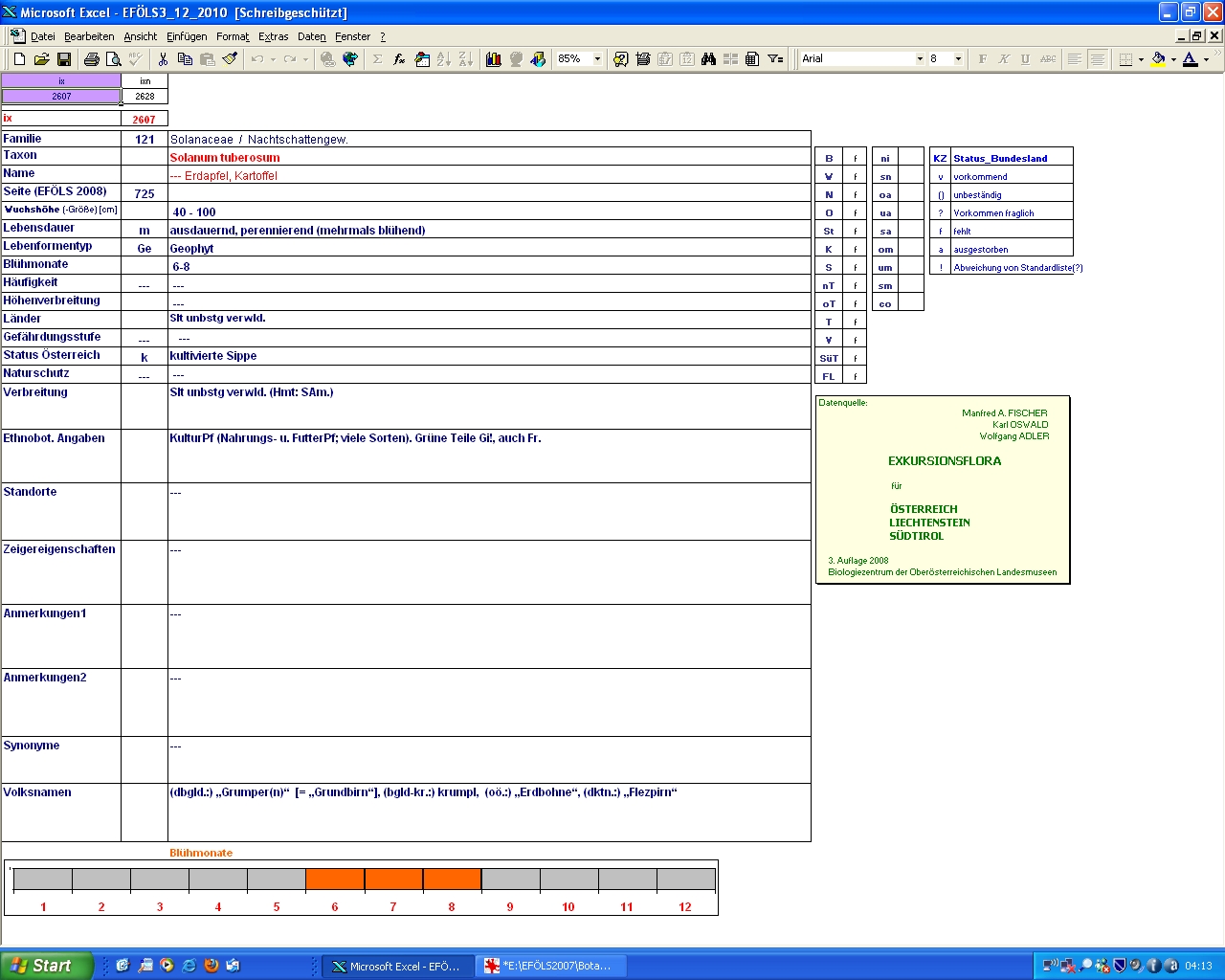Activate the Format Painter brush icon
1225x980 pixels.
point(230,59)
